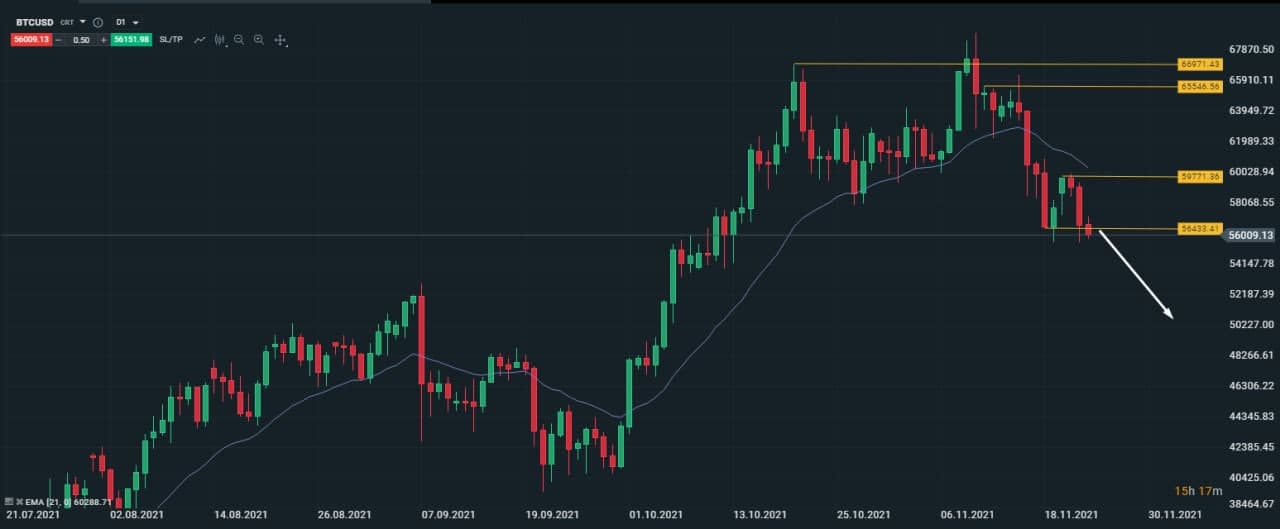Image resolution: width=1280 pixels, height=529 pixels.
Task: Toggle the SL/TP option
Action: tap(171, 40)
